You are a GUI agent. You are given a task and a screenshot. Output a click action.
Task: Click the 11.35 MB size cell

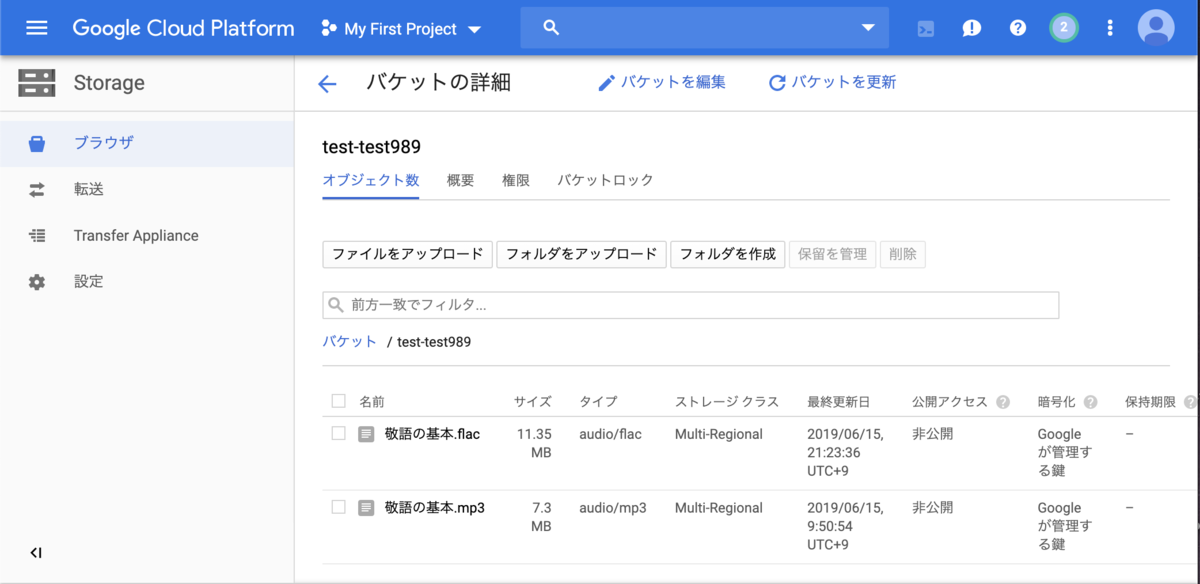pyautogui.click(x=534, y=443)
